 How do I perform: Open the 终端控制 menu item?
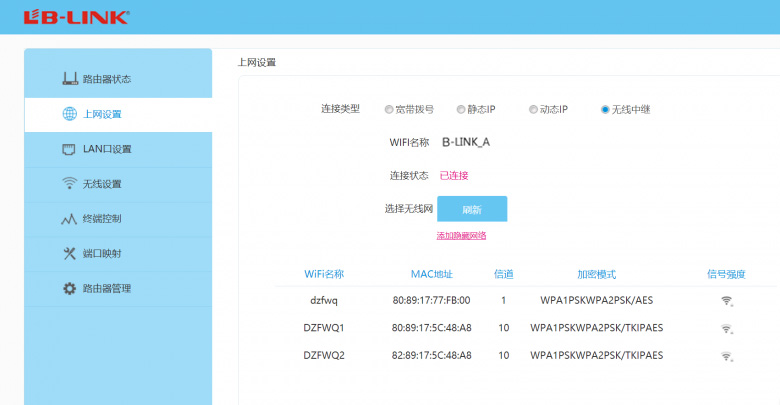click(118, 219)
